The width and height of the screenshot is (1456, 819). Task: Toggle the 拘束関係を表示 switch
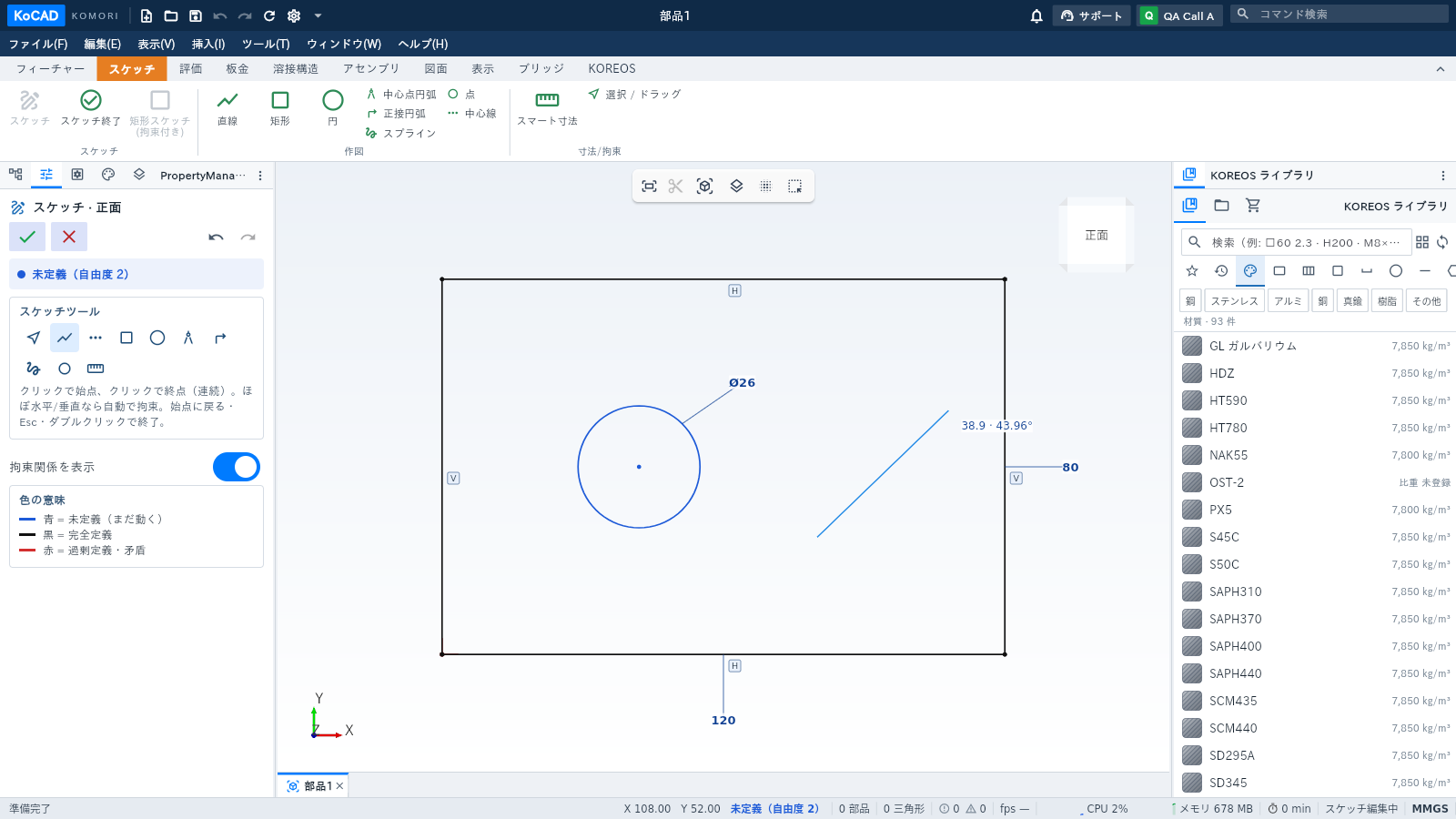[237, 467]
